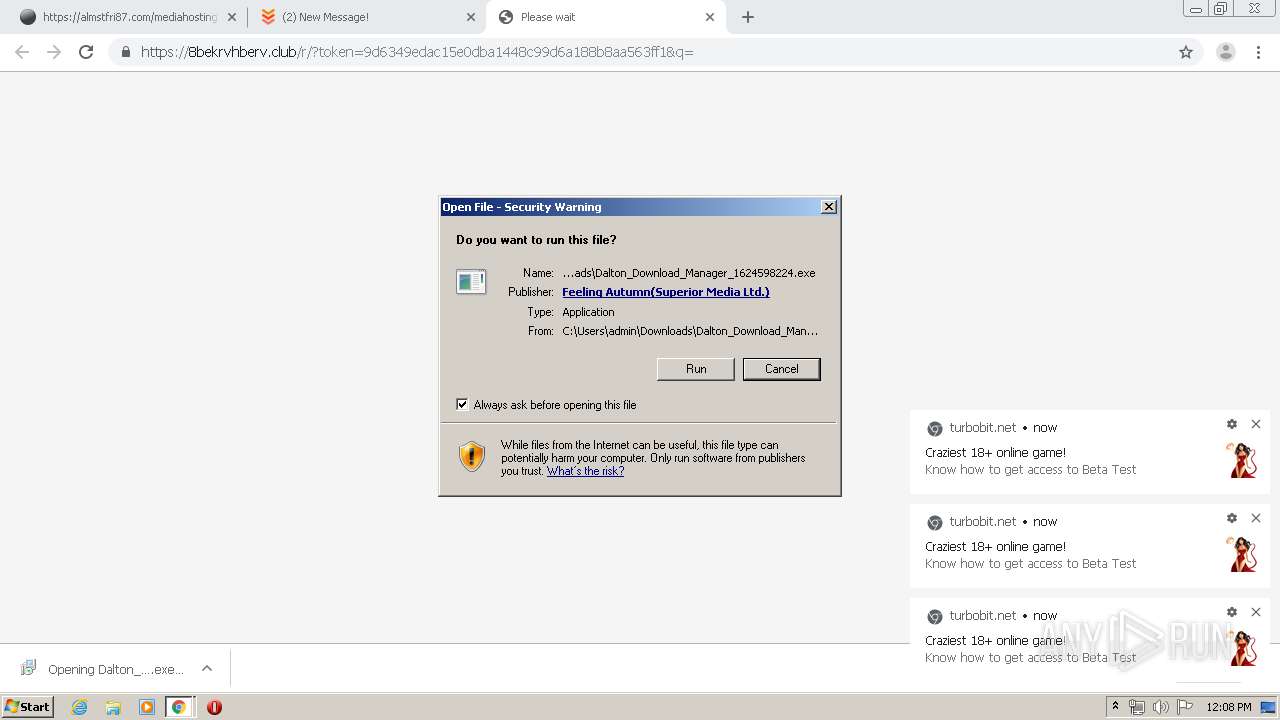The height and width of the screenshot is (720, 1280).
Task: Open the Windows Start menu
Action: [28, 707]
